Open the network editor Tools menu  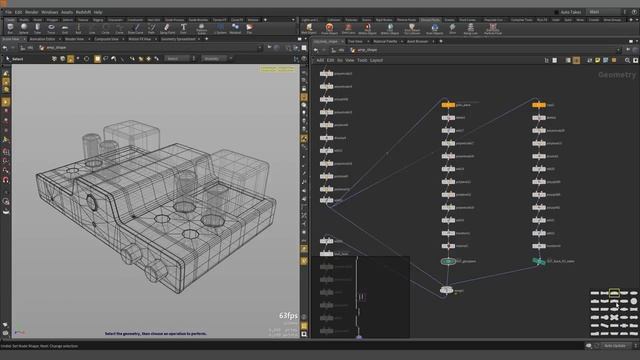[362, 60]
